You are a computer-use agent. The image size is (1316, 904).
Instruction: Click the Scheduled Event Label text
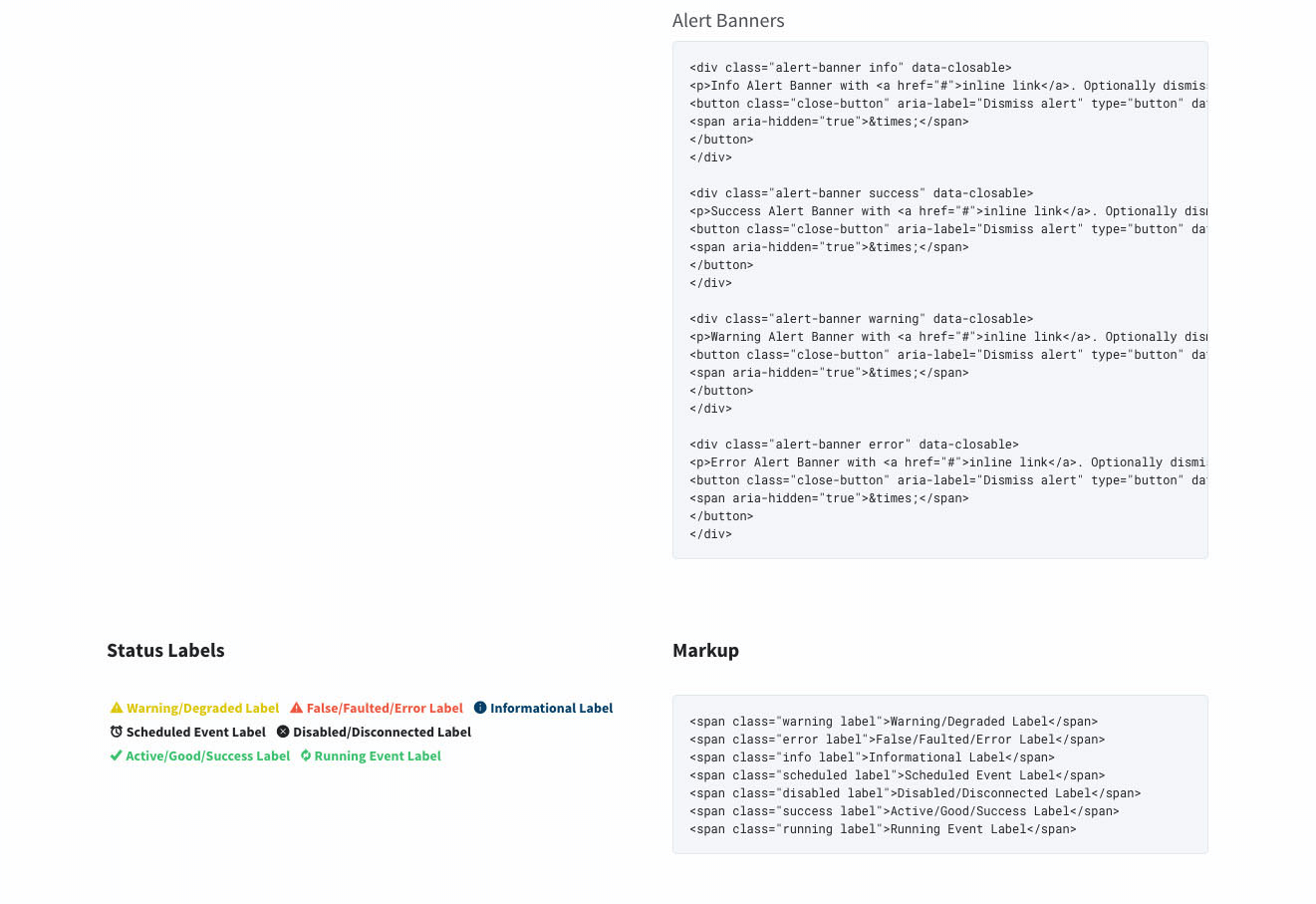(196, 733)
